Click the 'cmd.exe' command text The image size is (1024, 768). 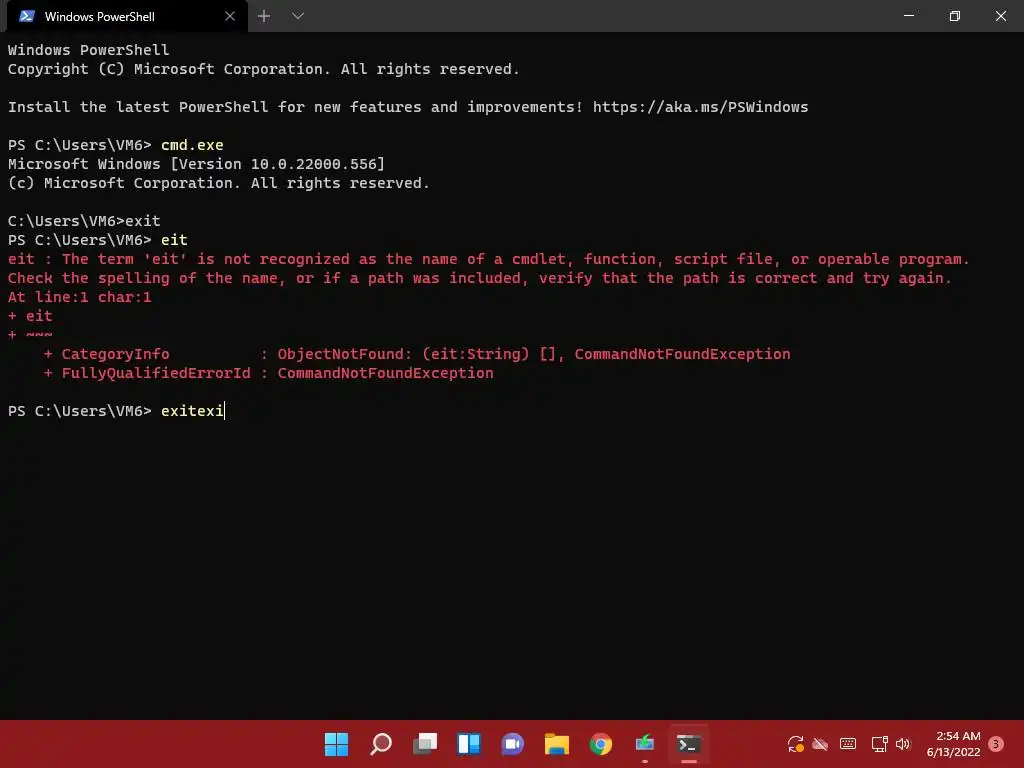(x=192, y=145)
